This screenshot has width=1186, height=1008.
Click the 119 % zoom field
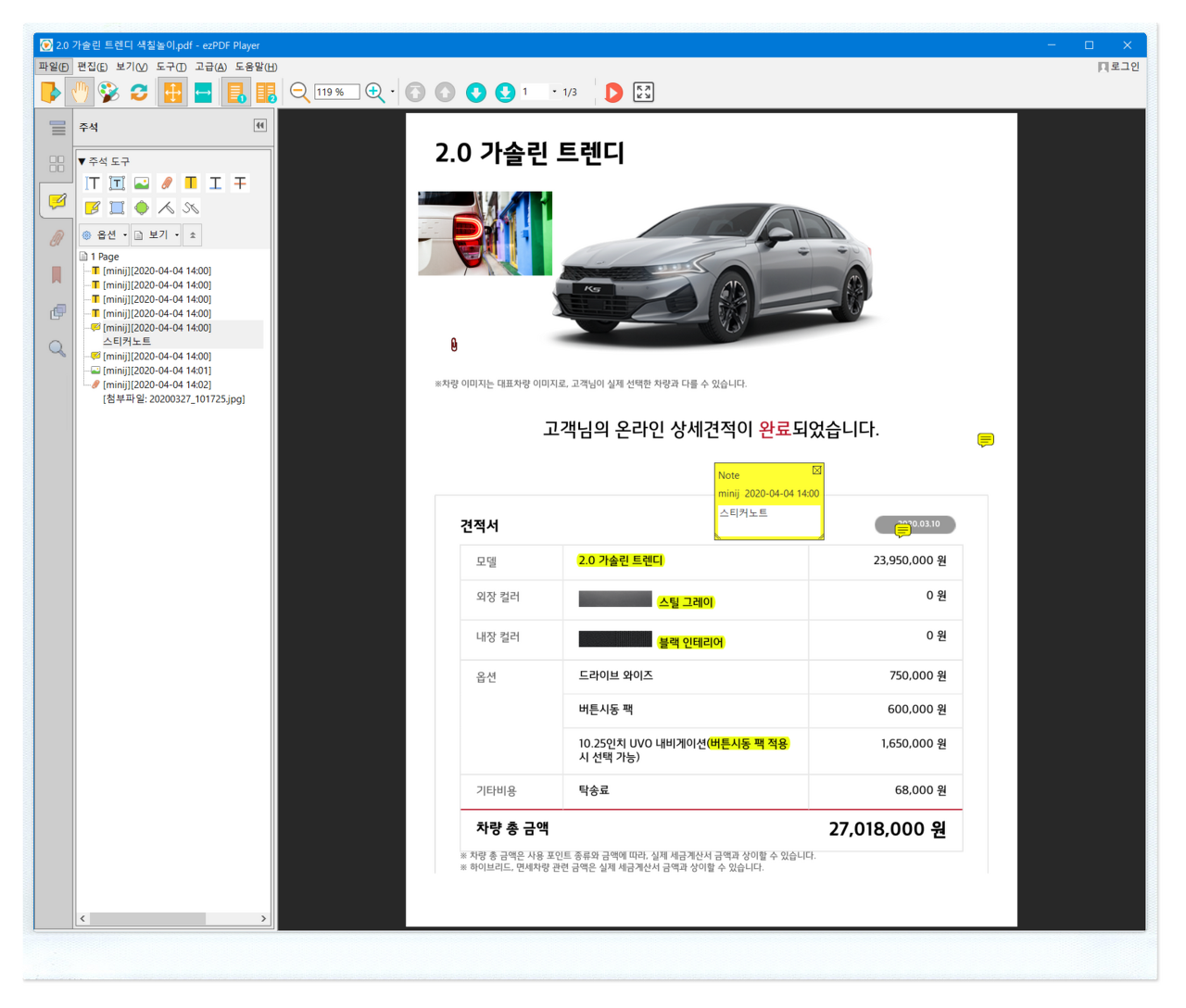[x=337, y=92]
